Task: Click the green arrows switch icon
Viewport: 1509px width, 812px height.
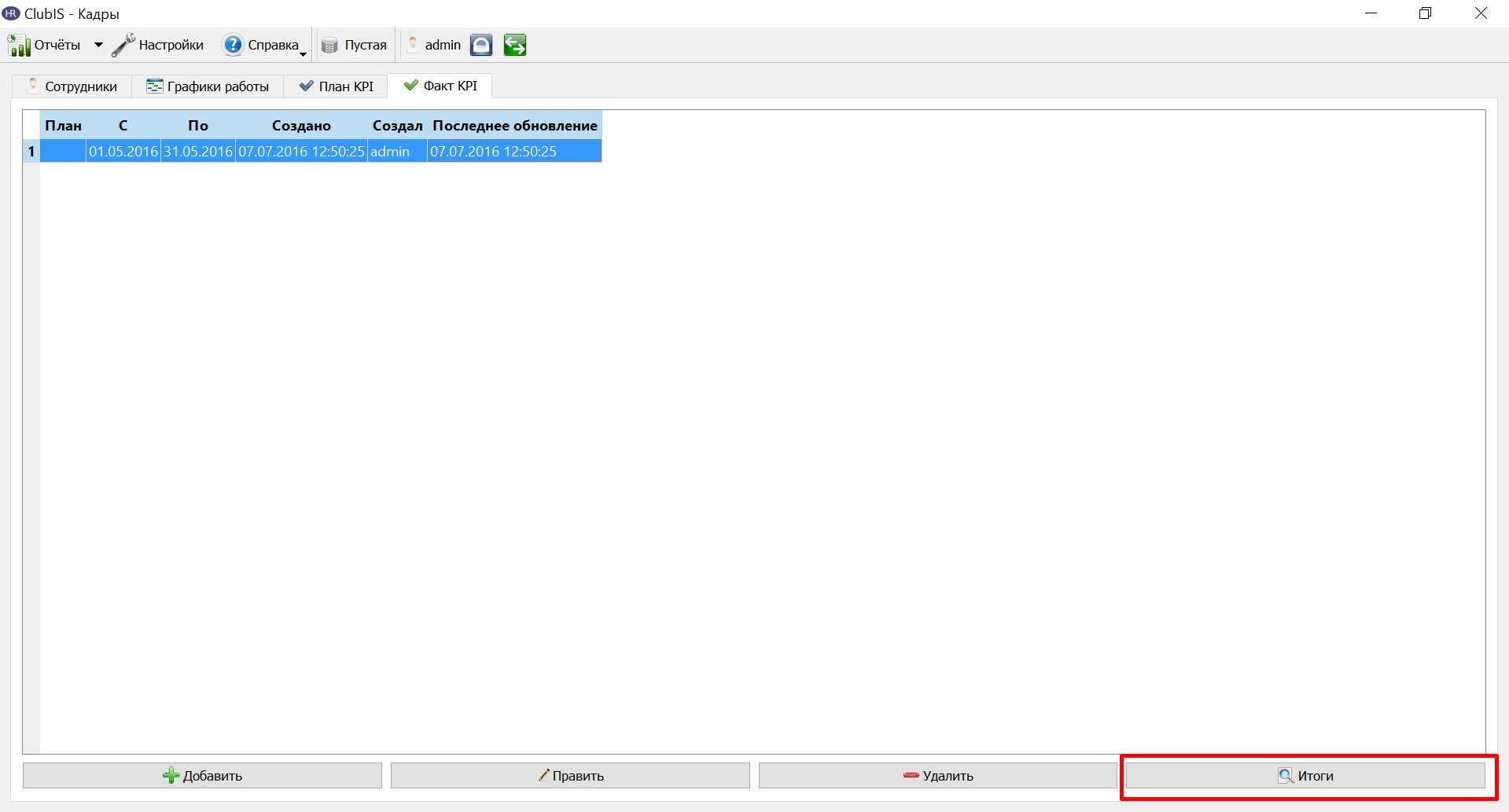Action: (515, 46)
